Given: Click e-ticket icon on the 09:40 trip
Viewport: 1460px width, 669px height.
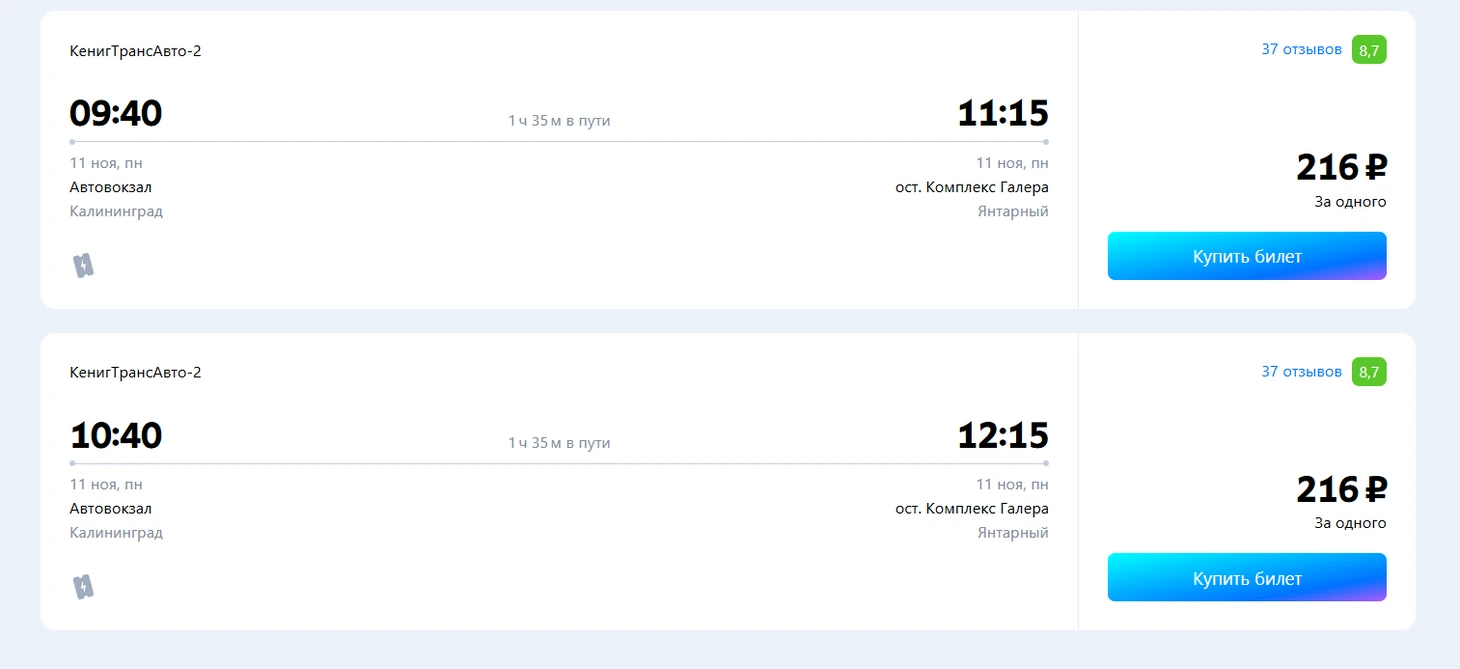Looking at the screenshot, I should coord(83,265).
